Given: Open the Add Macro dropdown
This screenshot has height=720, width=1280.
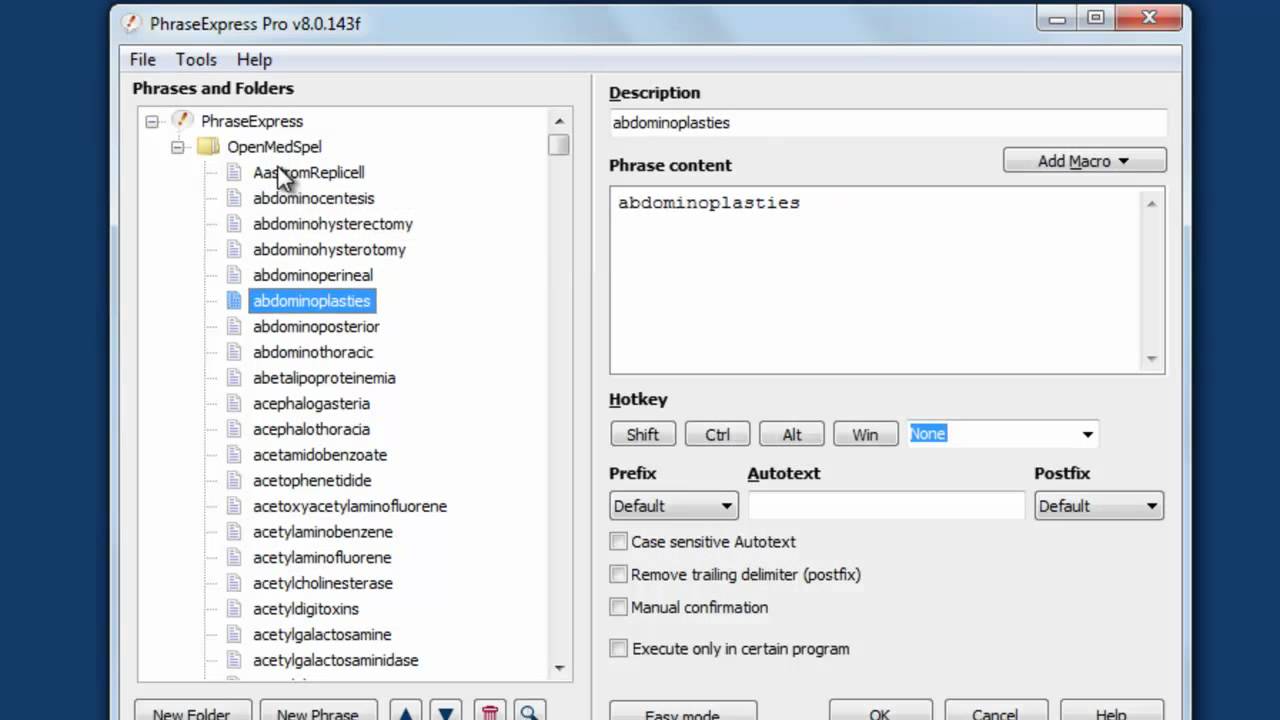Looking at the screenshot, I should point(1085,161).
